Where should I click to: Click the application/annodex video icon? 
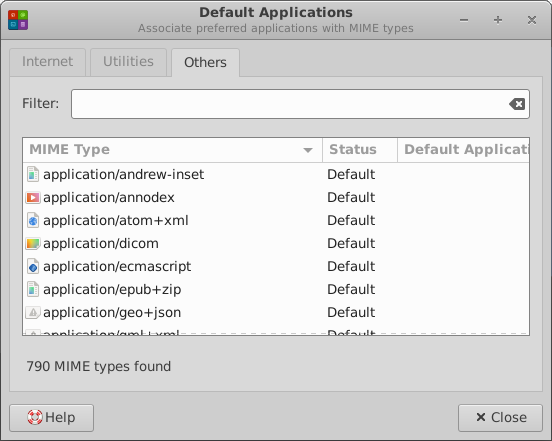(33, 197)
